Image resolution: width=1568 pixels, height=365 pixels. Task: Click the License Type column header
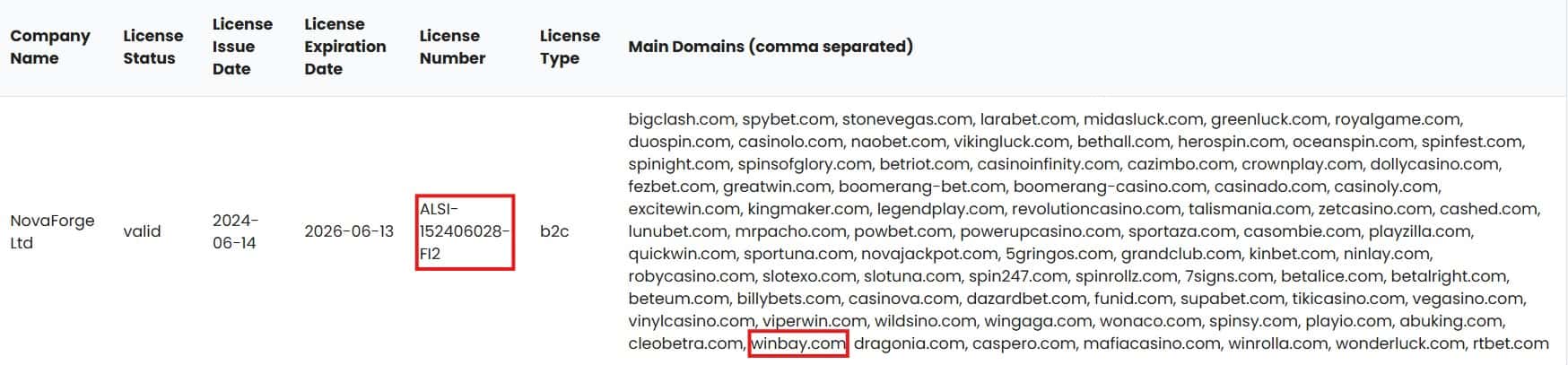coord(570,47)
